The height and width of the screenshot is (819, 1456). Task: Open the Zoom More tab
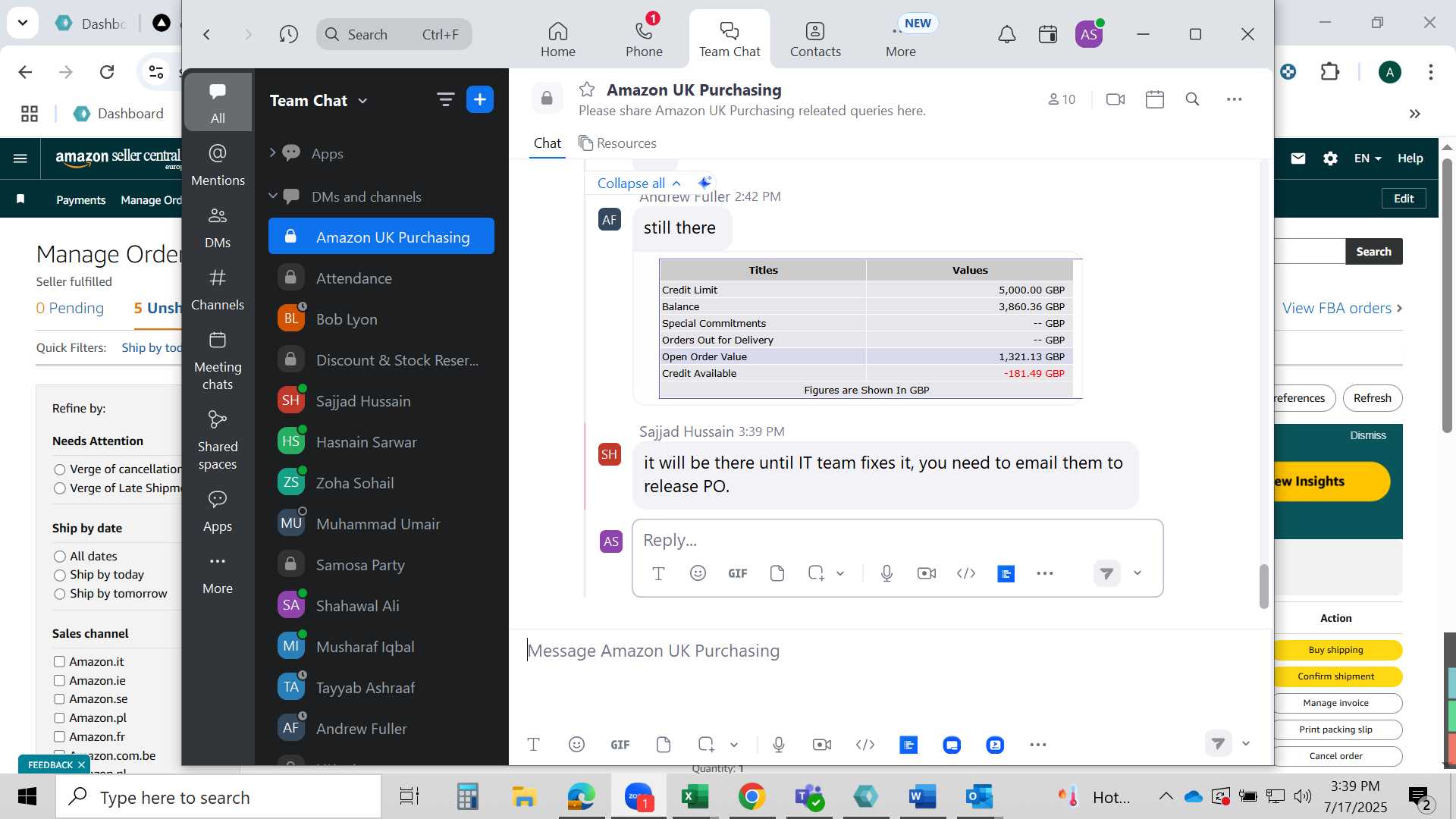point(901,39)
